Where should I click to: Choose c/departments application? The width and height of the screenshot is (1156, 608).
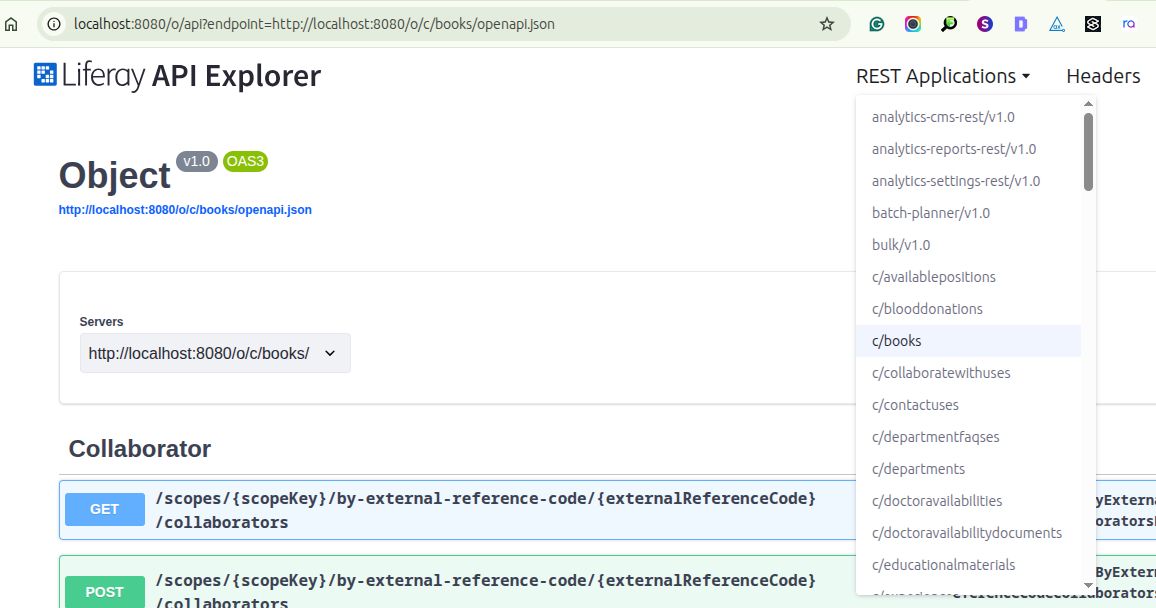coord(968,469)
